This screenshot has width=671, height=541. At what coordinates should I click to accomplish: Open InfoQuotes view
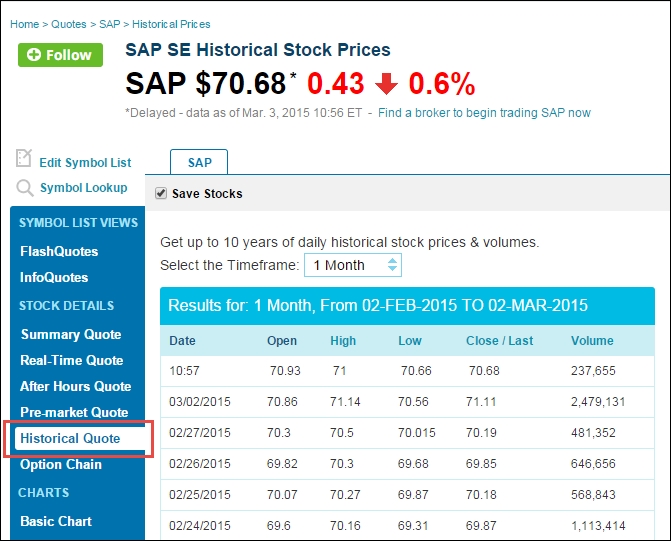(54, 277)
